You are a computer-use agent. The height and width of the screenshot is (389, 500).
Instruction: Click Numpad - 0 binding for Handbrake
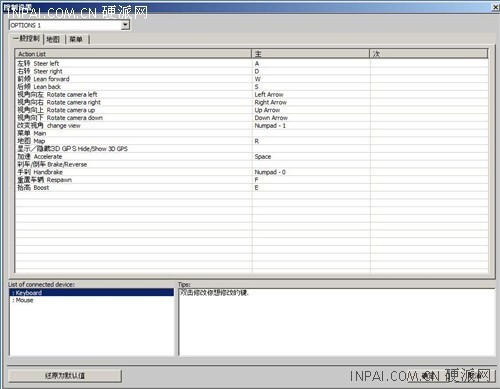[x=270, y=172]
